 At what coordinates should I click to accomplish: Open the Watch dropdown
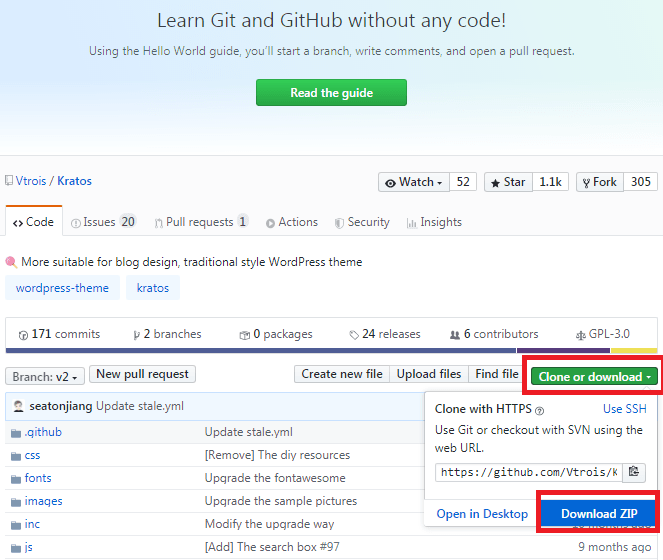click(414, 182)
